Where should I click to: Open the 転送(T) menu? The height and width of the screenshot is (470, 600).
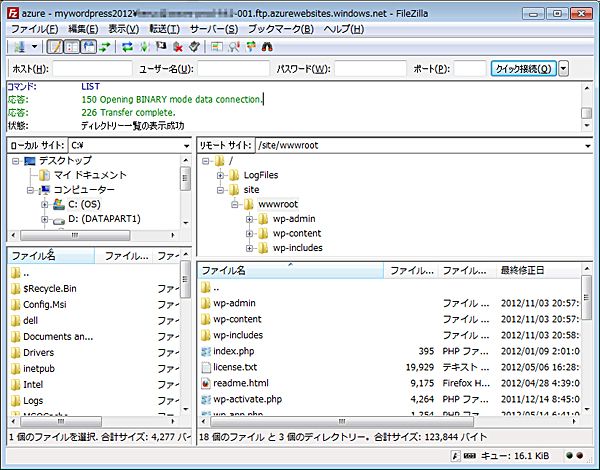[x=165, y=29]
